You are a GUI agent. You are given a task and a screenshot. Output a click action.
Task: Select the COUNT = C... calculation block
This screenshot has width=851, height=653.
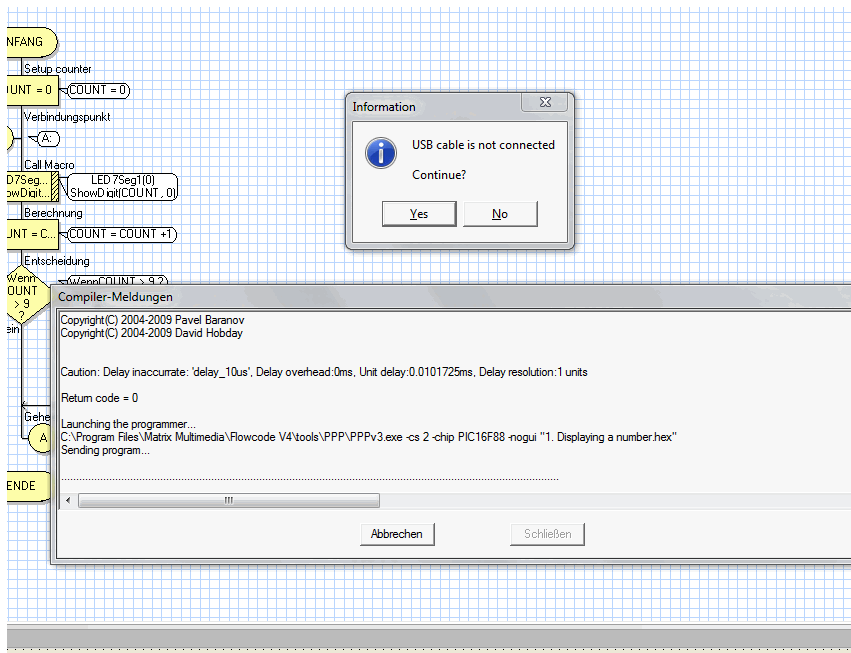point(33,234)
